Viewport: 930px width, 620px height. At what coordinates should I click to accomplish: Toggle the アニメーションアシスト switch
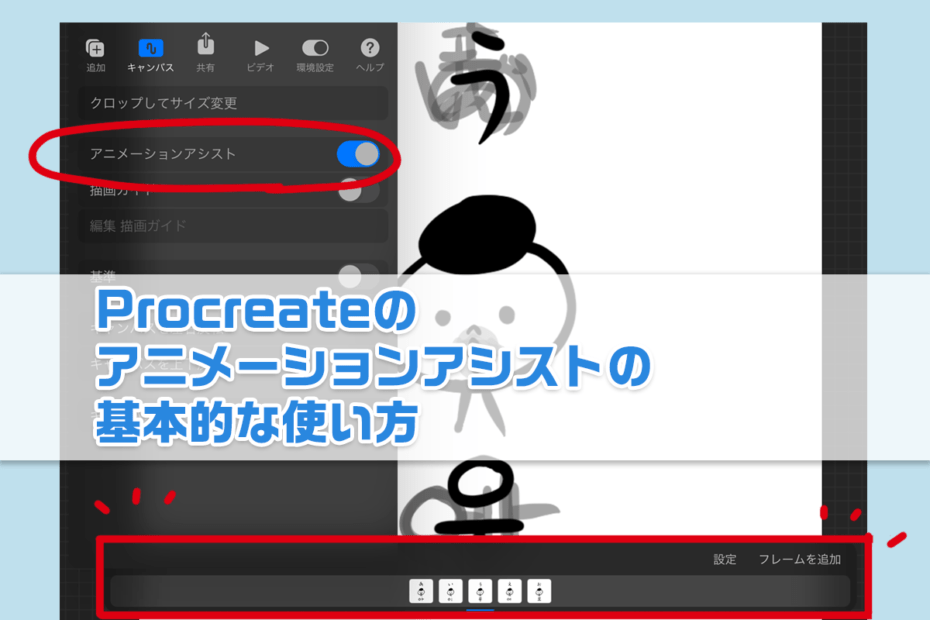pos(358,154)
